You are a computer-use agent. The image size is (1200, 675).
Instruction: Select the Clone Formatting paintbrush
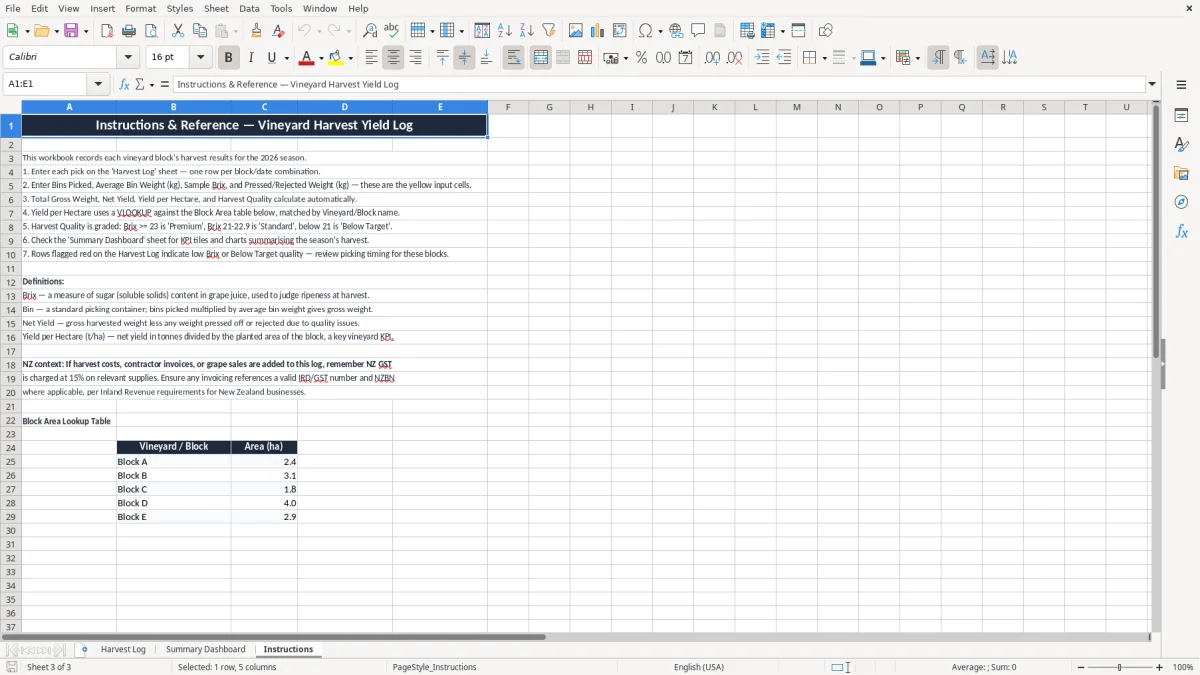pyautogui.click(x=257, y=31)
